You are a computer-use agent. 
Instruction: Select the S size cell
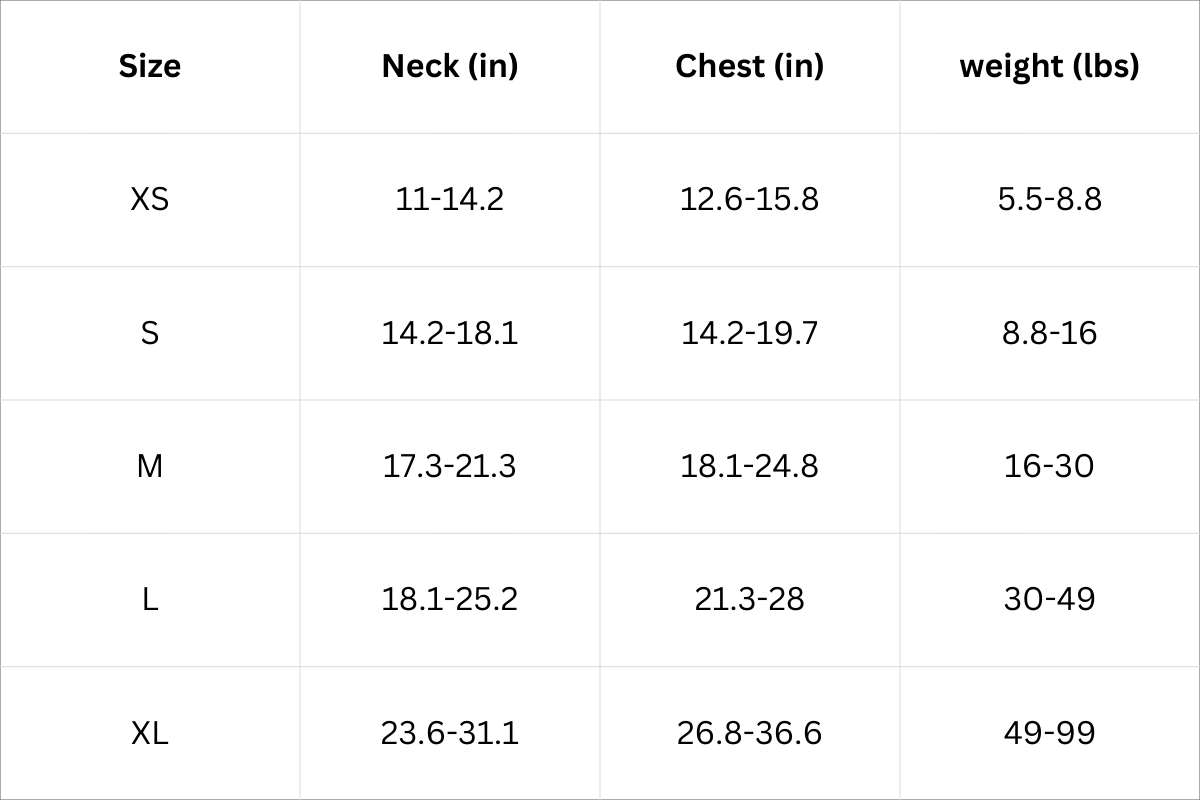[x=150, y=332]
